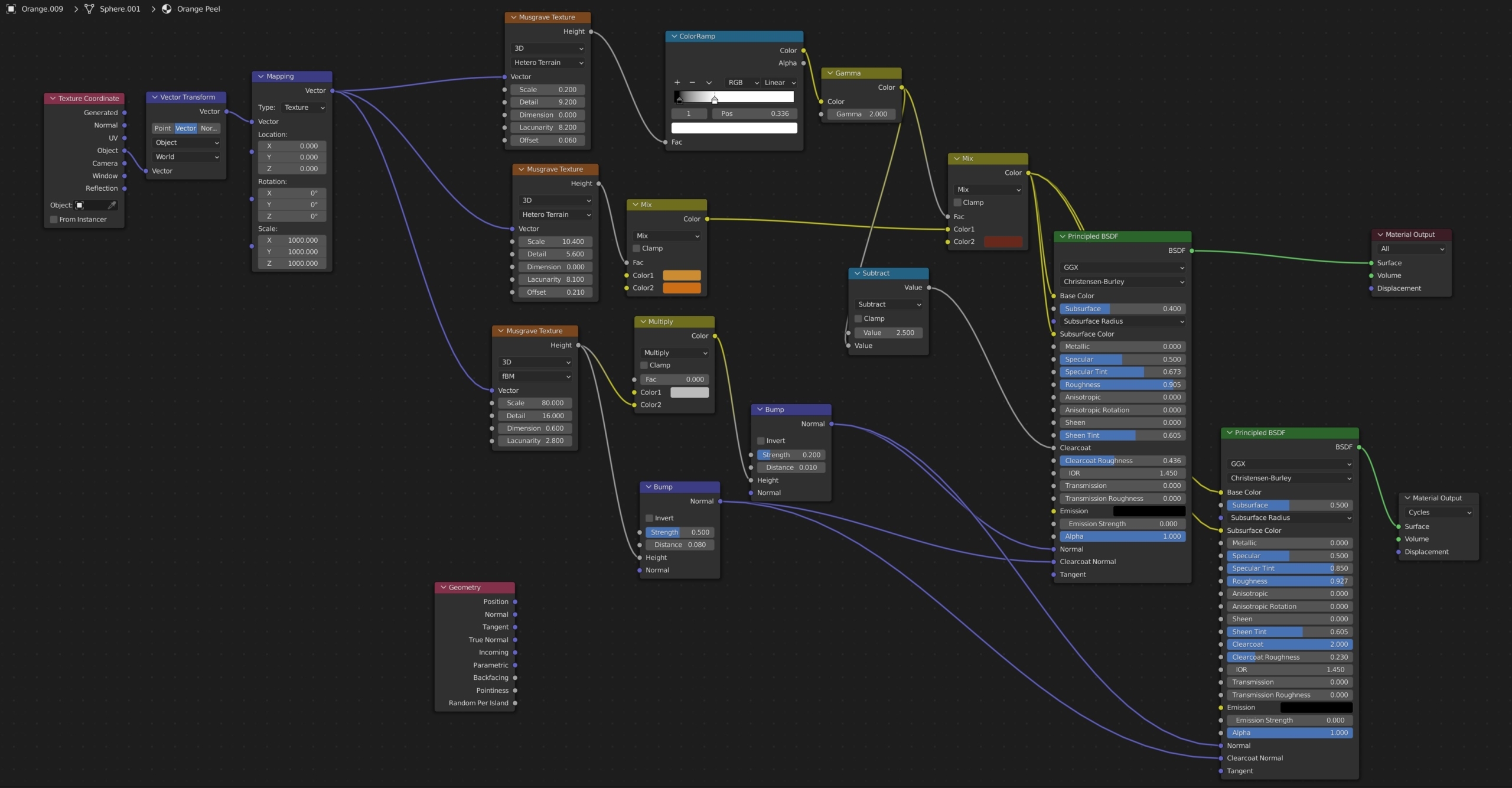1512x788 pixels.
Task: Click Clearcoat slider showing 2.000
Action: (x=1289, y=645)
